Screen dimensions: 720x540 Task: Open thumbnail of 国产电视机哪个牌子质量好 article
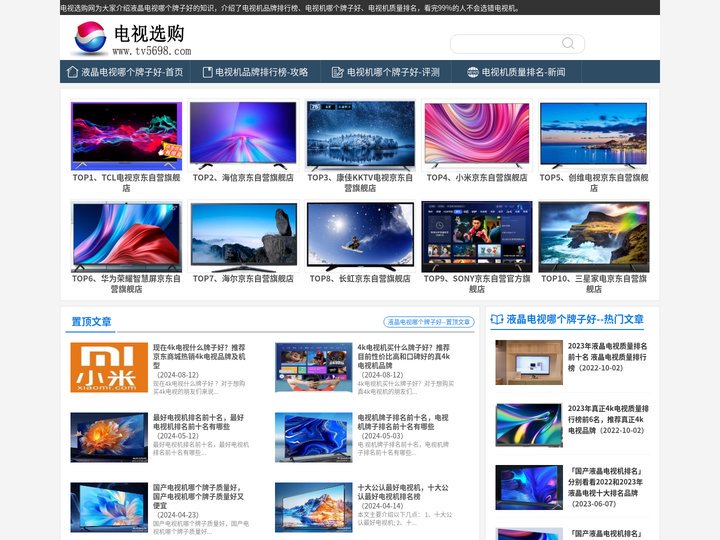[x=109, y=507]
